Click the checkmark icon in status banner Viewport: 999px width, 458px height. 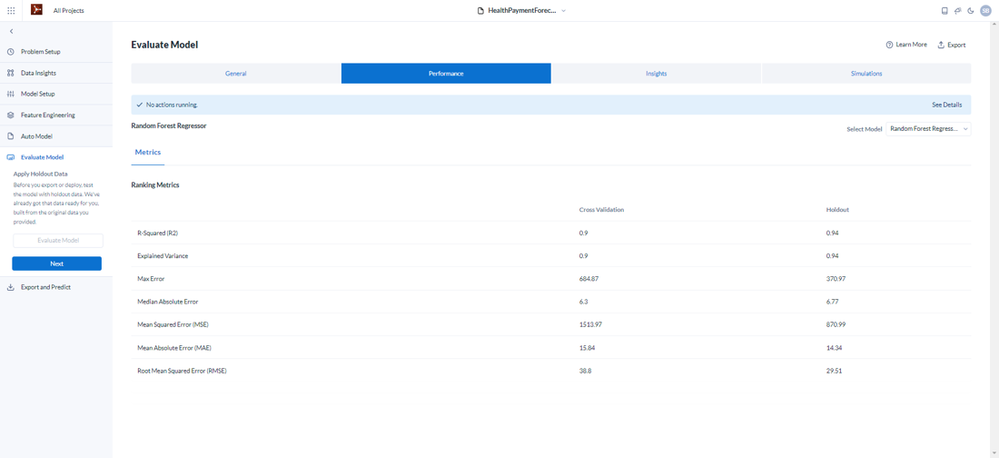pyautogui.click(x=140, y=104)
